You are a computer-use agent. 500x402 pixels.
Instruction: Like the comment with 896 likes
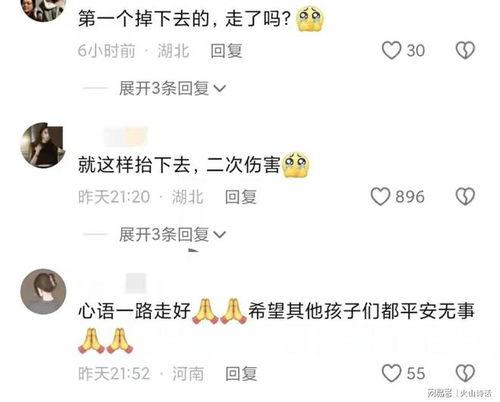click(380, 196)
